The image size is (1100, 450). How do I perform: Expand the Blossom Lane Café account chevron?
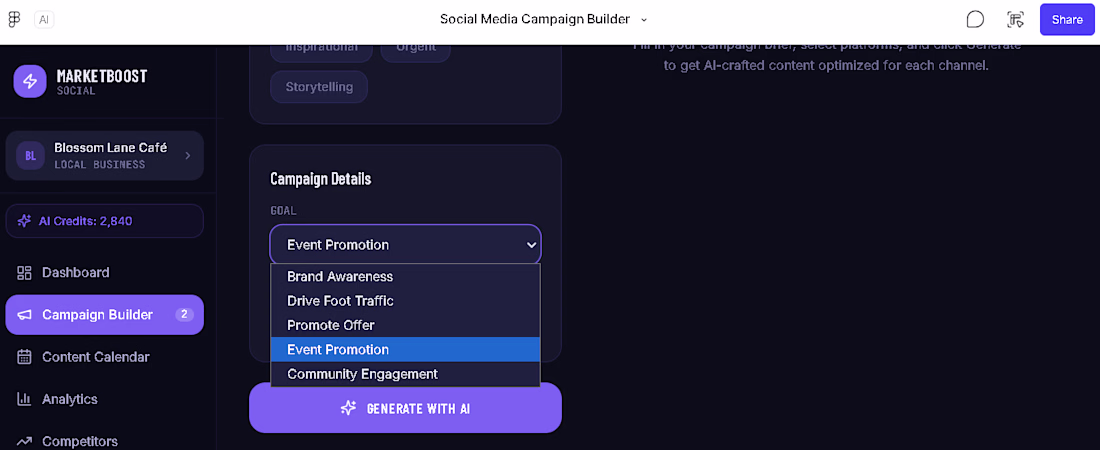pos(187,156)
